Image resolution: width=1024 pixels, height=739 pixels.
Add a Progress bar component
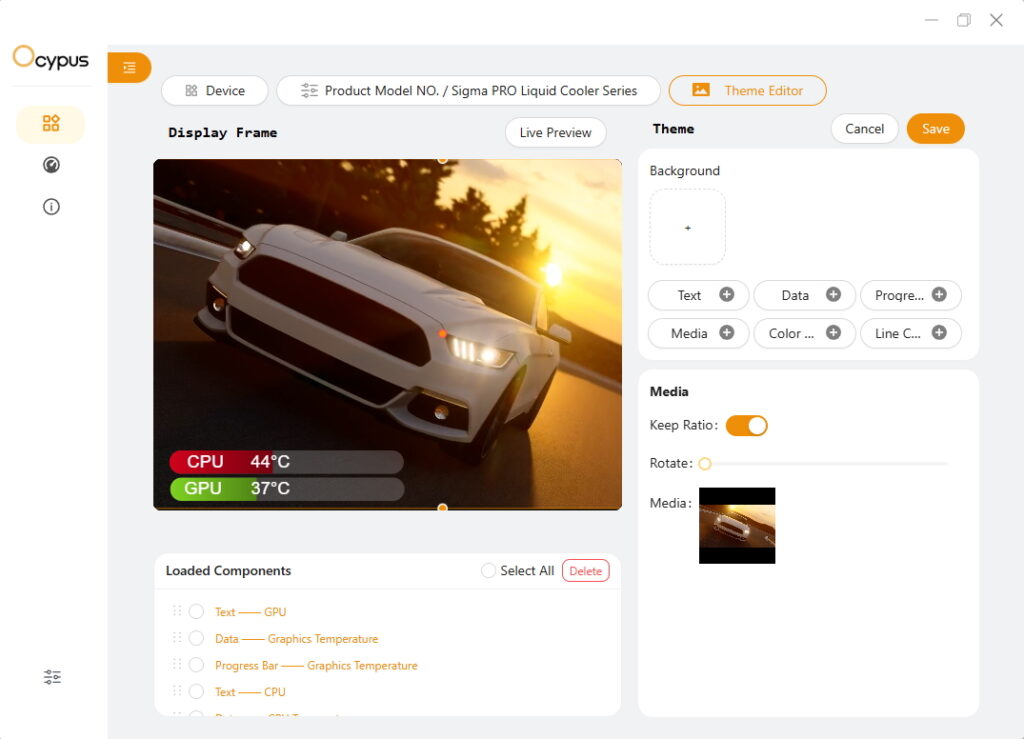click(x=939, y=295)
